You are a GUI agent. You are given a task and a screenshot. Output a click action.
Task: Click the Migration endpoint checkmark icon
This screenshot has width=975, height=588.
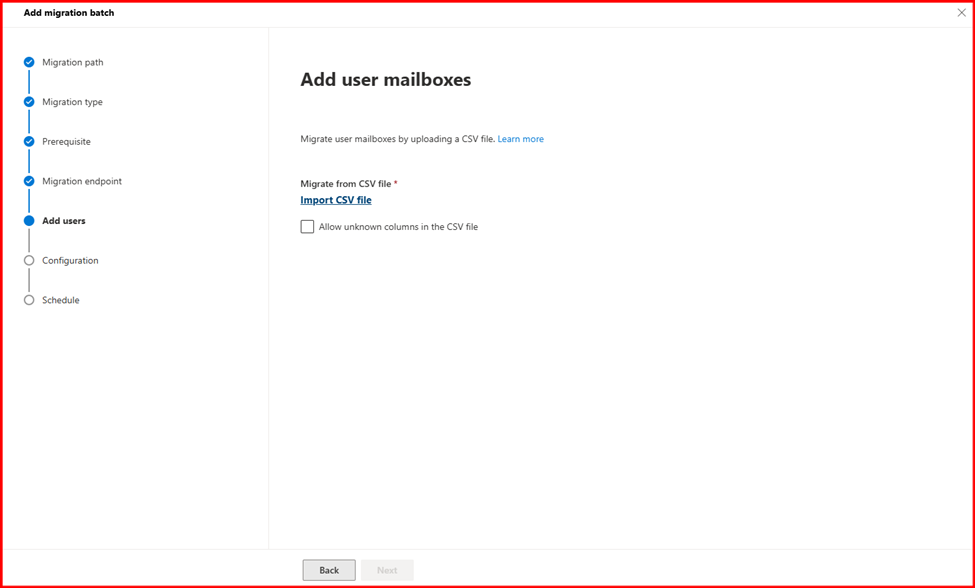coord(29,181)
